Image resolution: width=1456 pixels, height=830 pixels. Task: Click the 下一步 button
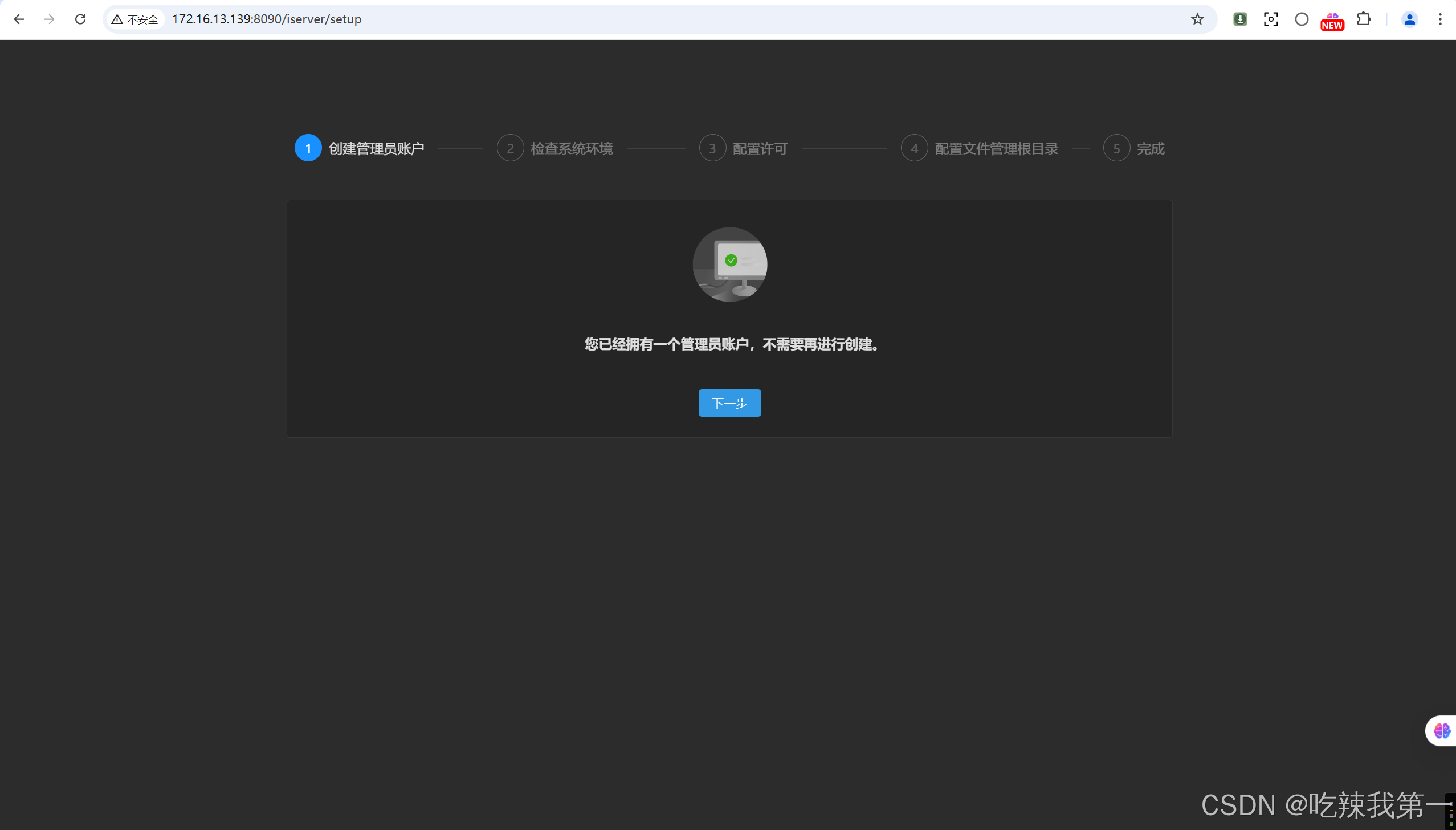click(x=729, y=403)
